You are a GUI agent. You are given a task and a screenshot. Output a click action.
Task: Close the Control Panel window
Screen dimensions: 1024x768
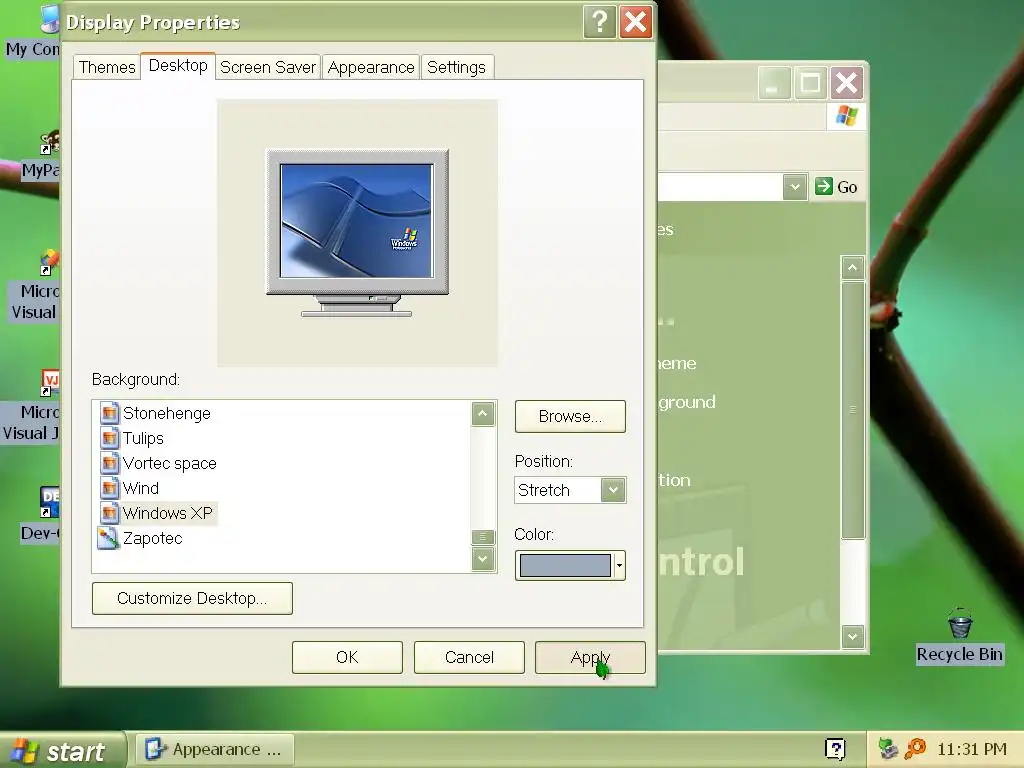coord(846,83)
